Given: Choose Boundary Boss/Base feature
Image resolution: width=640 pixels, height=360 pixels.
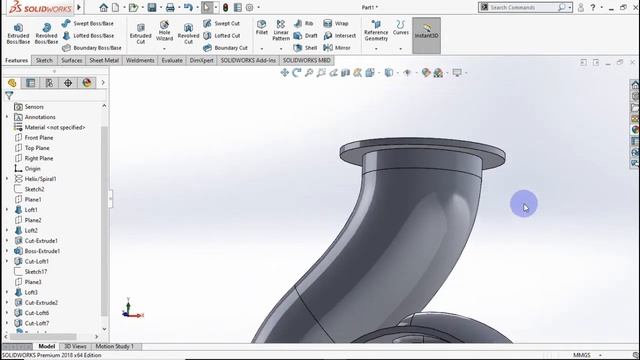Looking at the screenshot, I should click(92, 48).
